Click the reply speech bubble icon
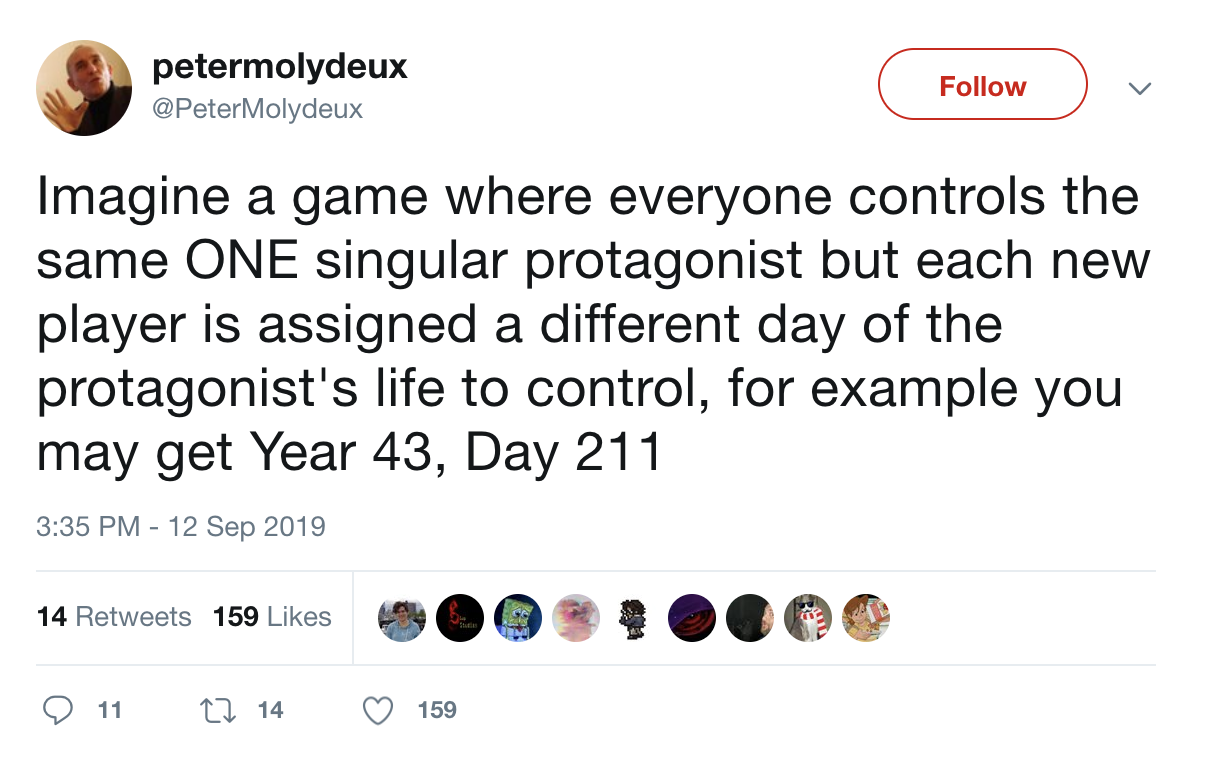Image resolution: width=1230 pixels, height=764 pixels. [59, 710]
